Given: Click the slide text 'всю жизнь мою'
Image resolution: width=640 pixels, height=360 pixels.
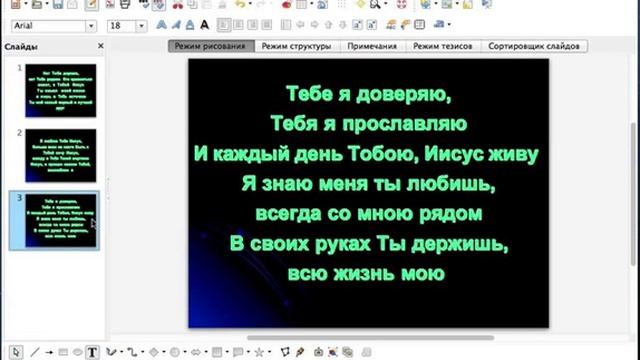Looking at the screenshot, I should (366, 273).
